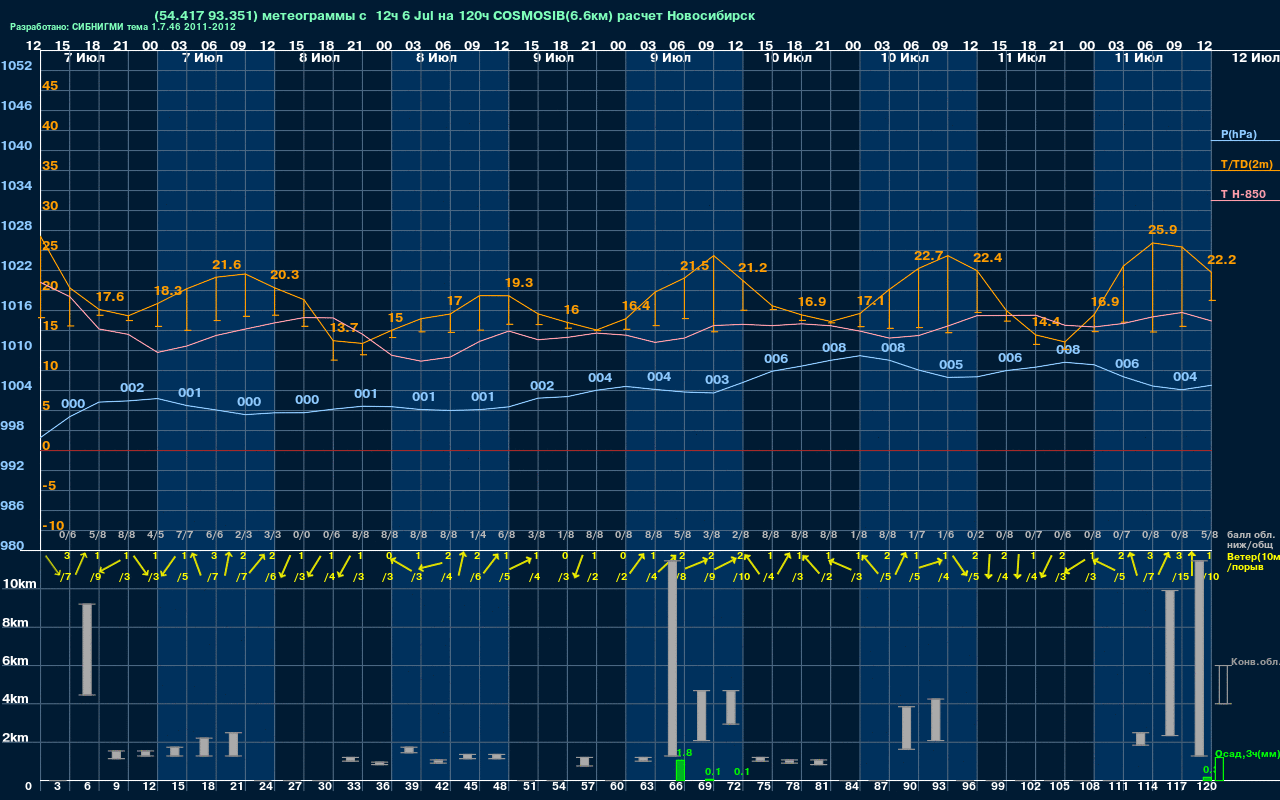The height and width of the screenshot is (800, 1280).
Task: Click the 19.3 temperature label
Action: click(519, 283)
